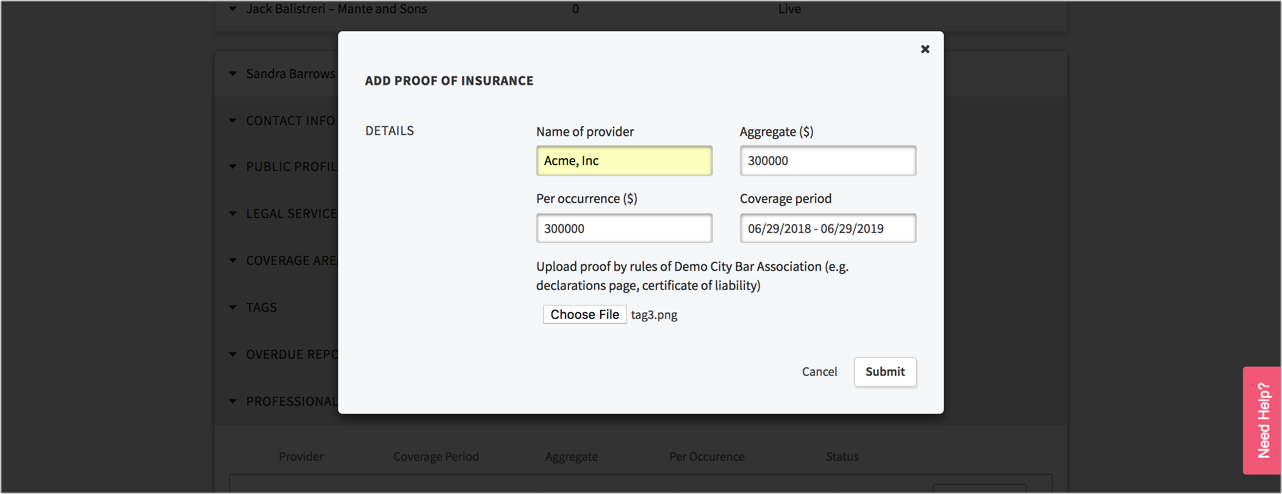
Task: Click the Per occurrence ($) input
Action: [624, 229]
